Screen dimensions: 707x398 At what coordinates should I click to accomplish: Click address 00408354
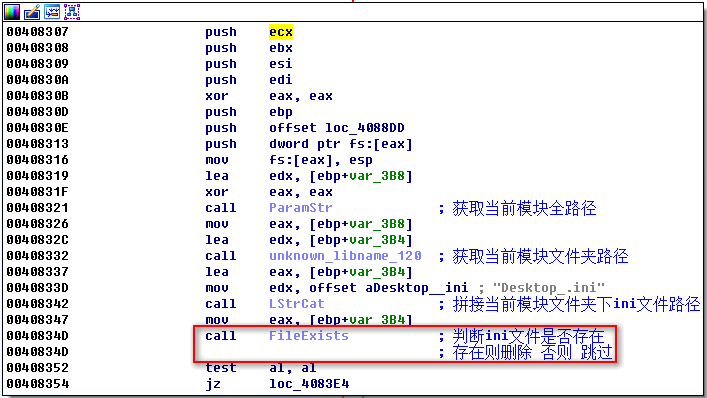(x=37, y=384)
